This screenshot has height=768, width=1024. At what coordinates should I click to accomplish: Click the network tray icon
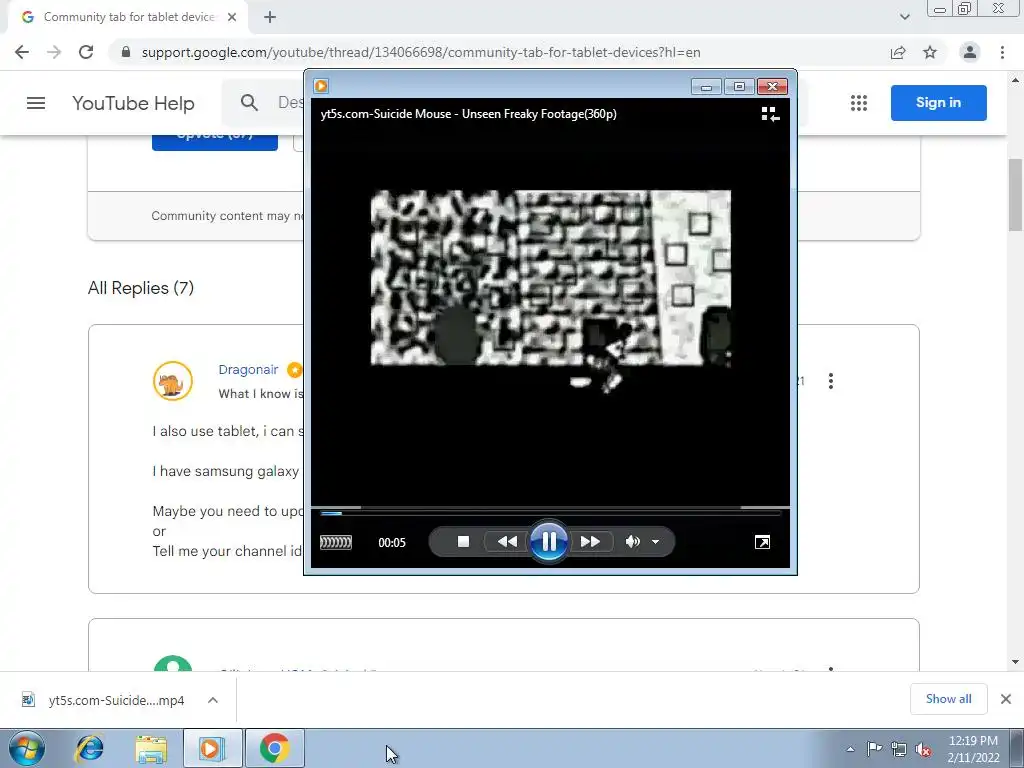(x=899, y=749)
